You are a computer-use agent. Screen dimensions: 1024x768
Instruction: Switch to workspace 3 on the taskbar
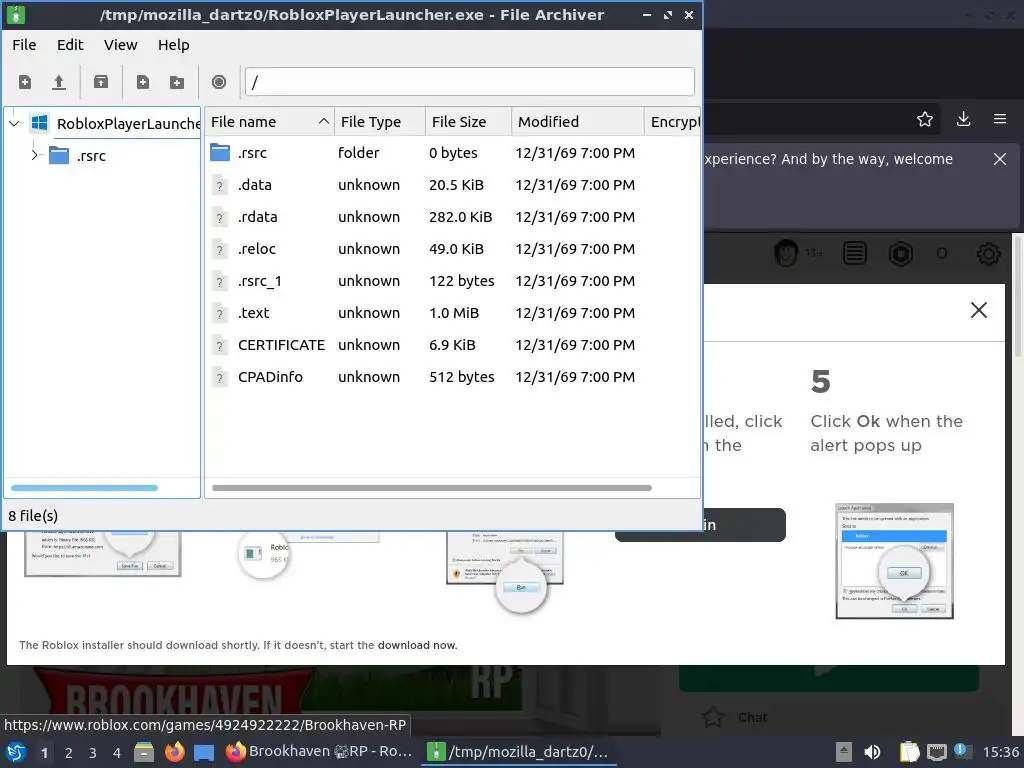click(93, 753)
